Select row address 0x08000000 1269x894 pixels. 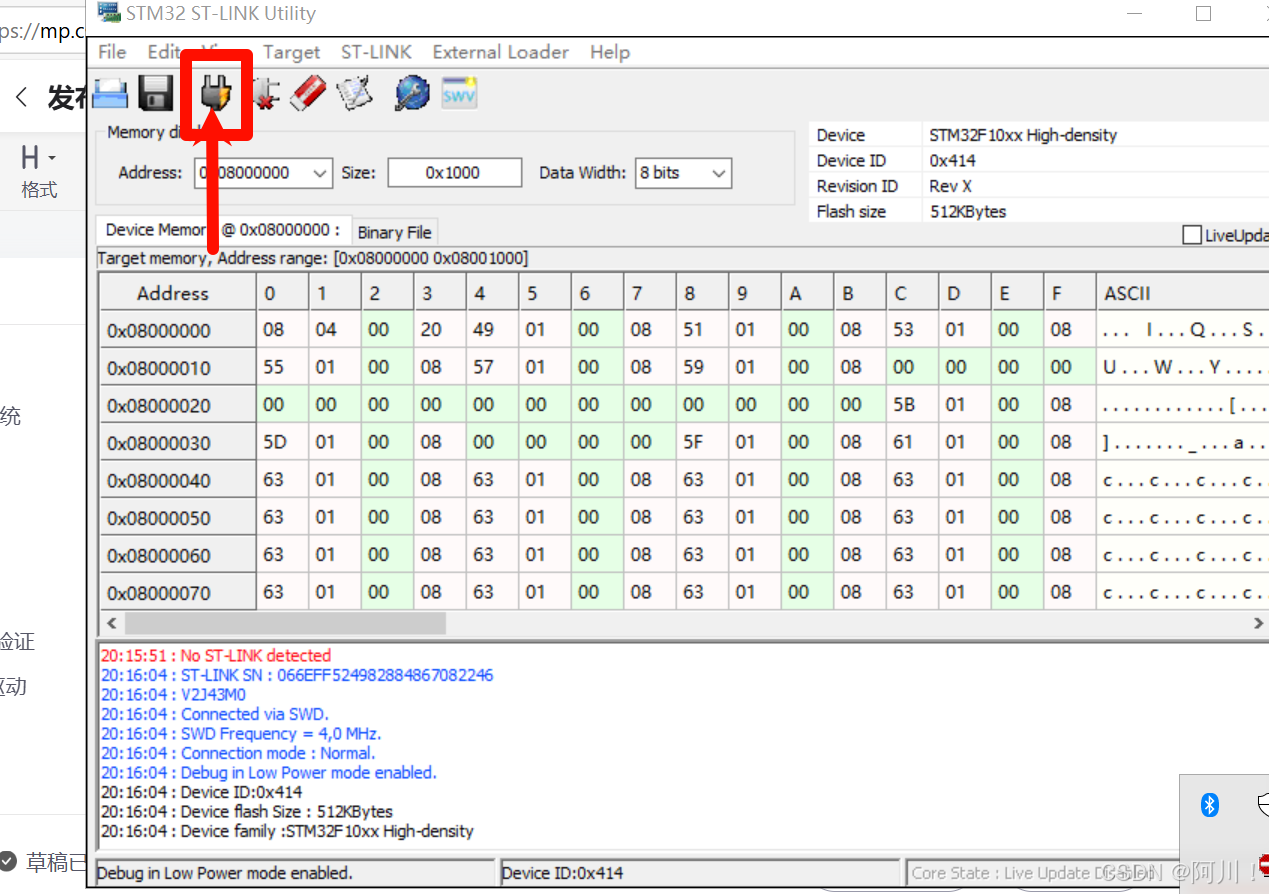coord(177,330)
